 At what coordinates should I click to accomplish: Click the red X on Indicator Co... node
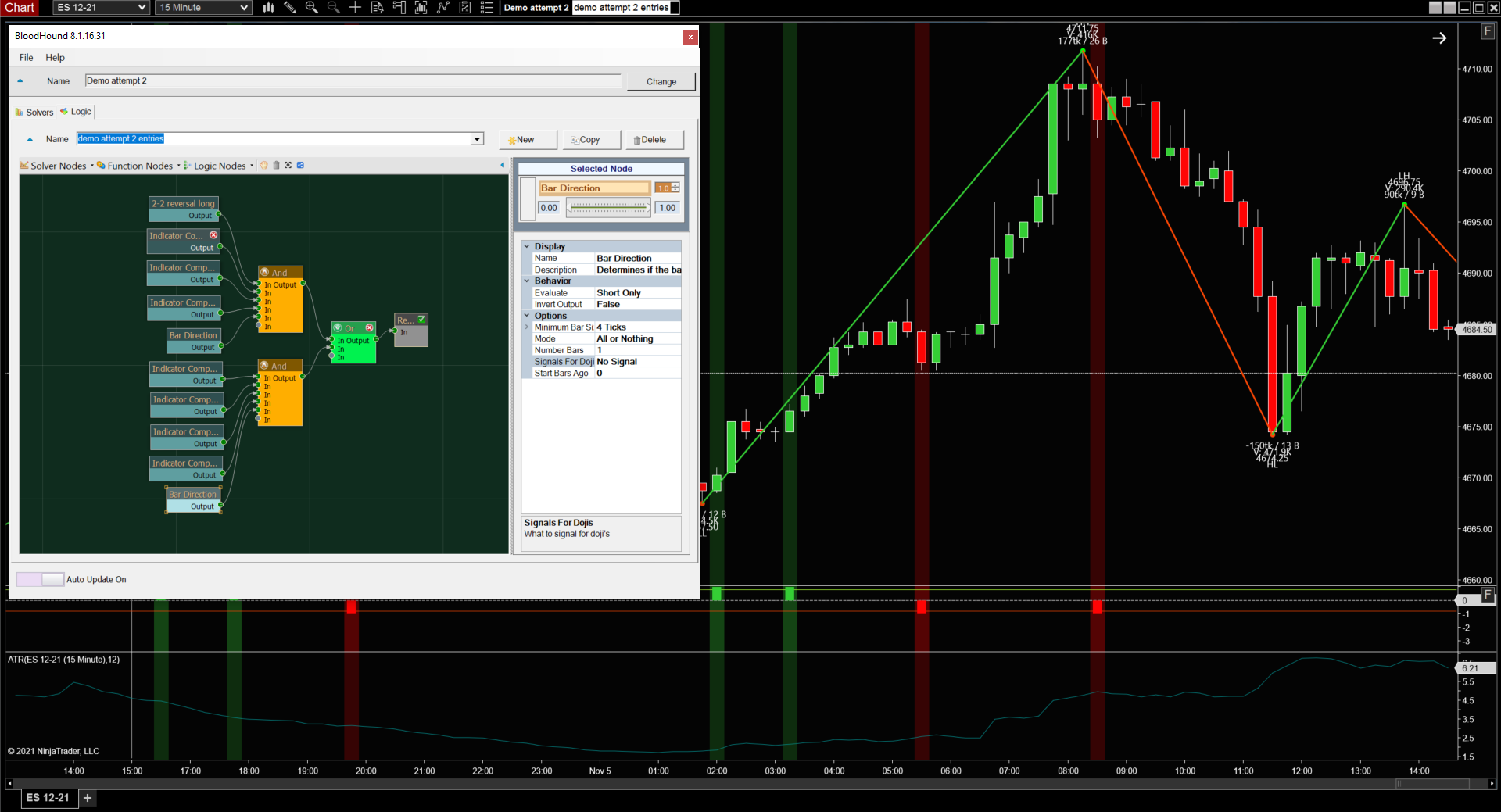213,235
